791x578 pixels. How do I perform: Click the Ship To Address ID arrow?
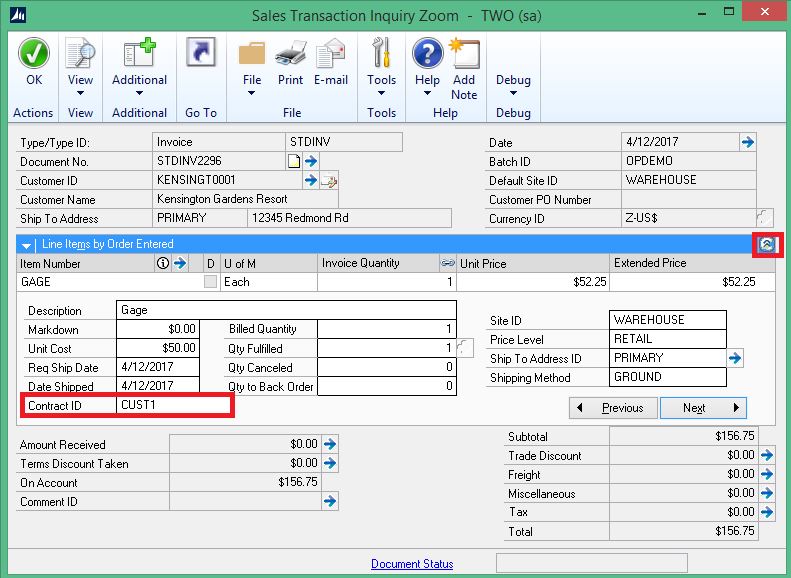point(734,359)
